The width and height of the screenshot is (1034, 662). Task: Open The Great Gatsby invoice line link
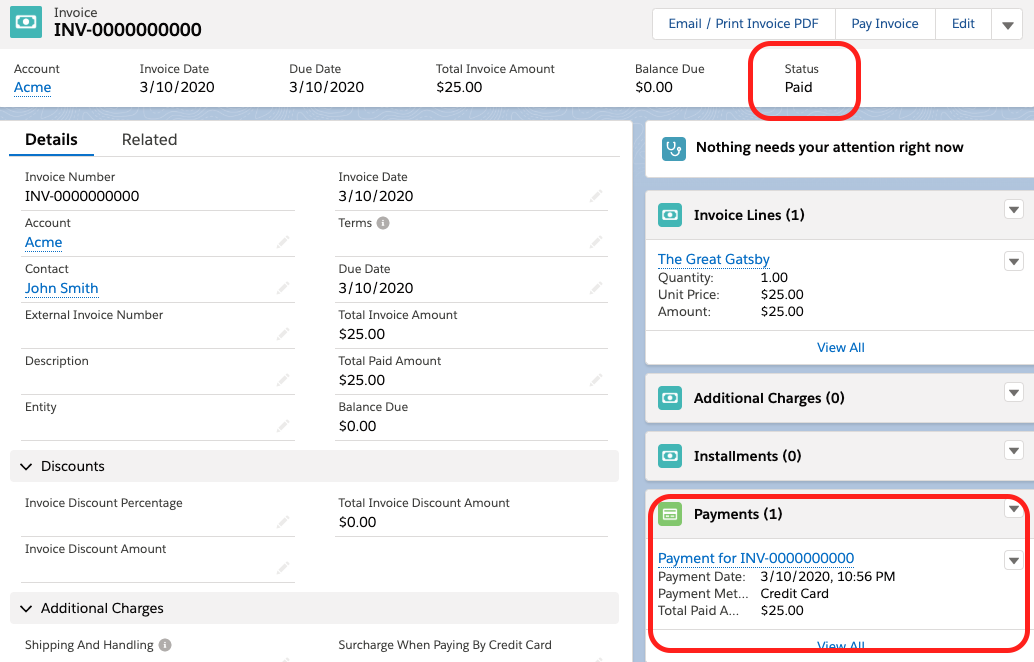pos(713,259)
